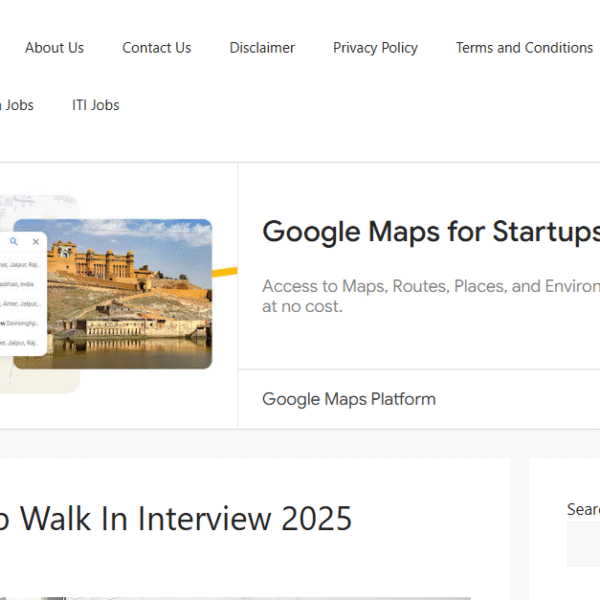The width and height of the screenshot is (600, 600).
Task: Click the ad description about Maps, Routes, Places
Action: (x=431, y=296)
